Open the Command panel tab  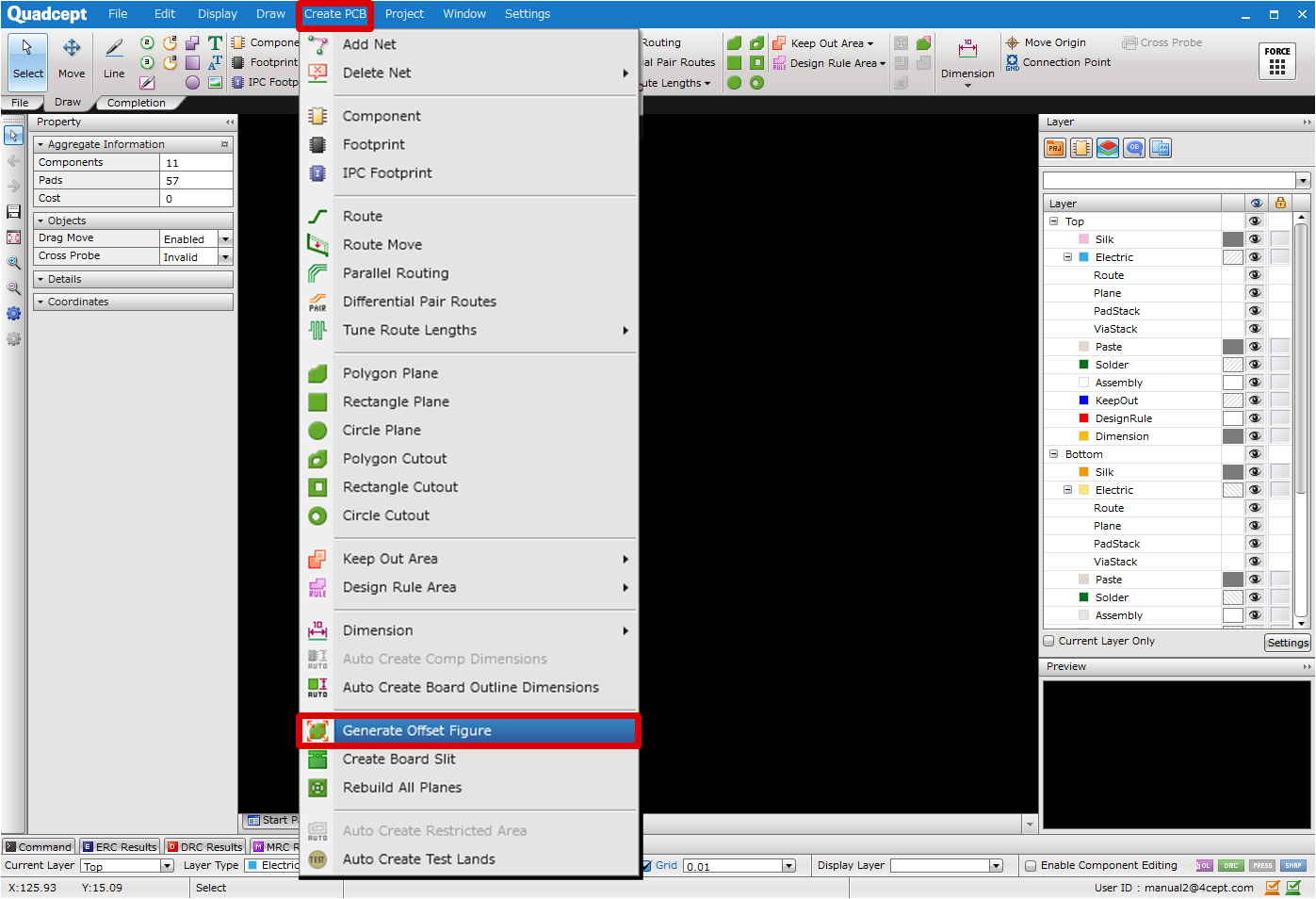(x=39, y=847)
